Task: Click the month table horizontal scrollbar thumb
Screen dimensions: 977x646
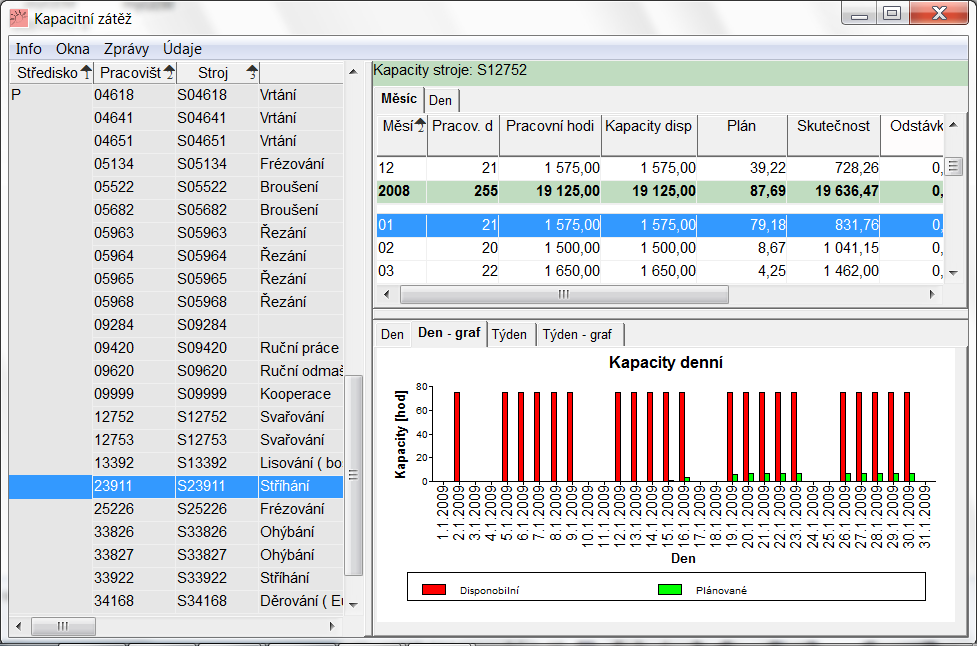Action: [x=564, y=294]
